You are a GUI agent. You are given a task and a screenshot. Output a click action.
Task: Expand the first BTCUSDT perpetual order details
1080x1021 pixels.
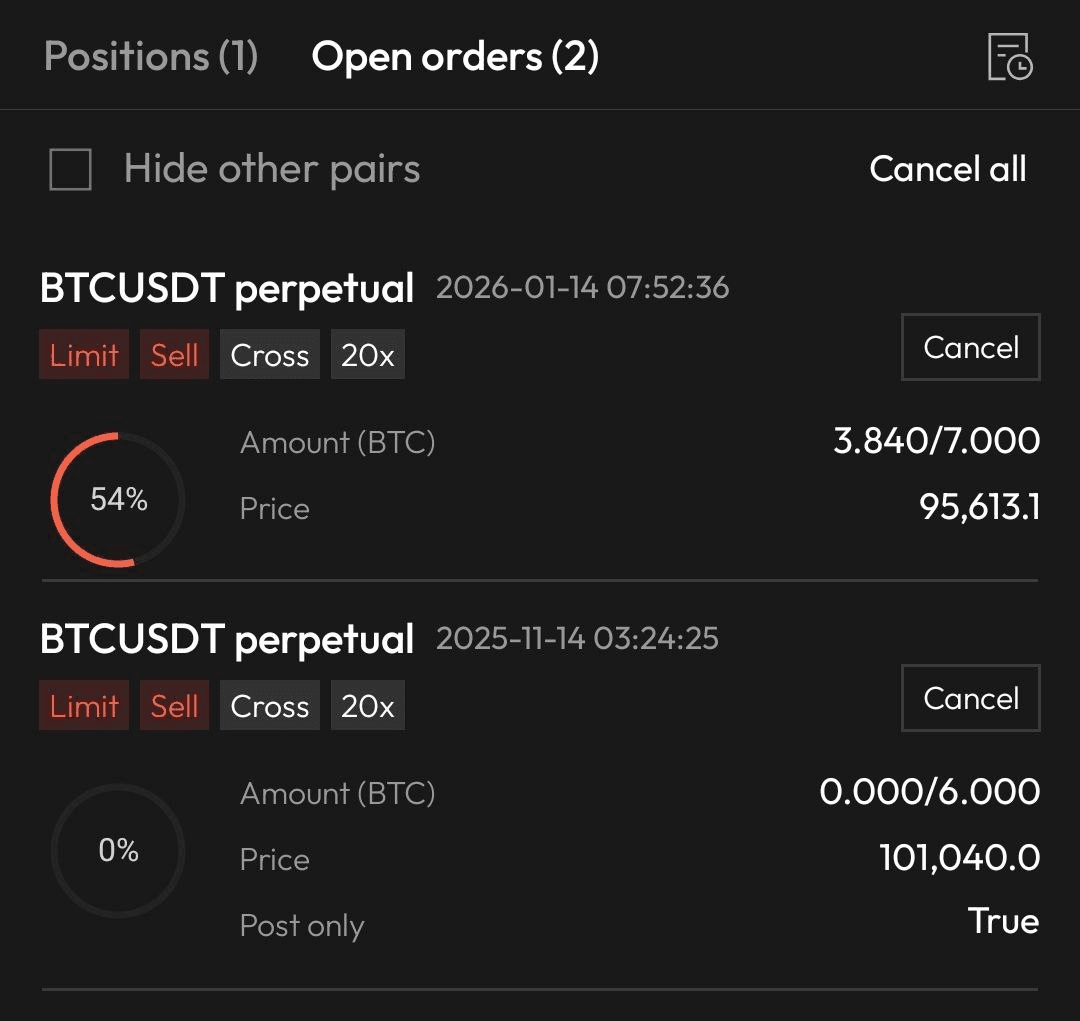coord(227,288)
